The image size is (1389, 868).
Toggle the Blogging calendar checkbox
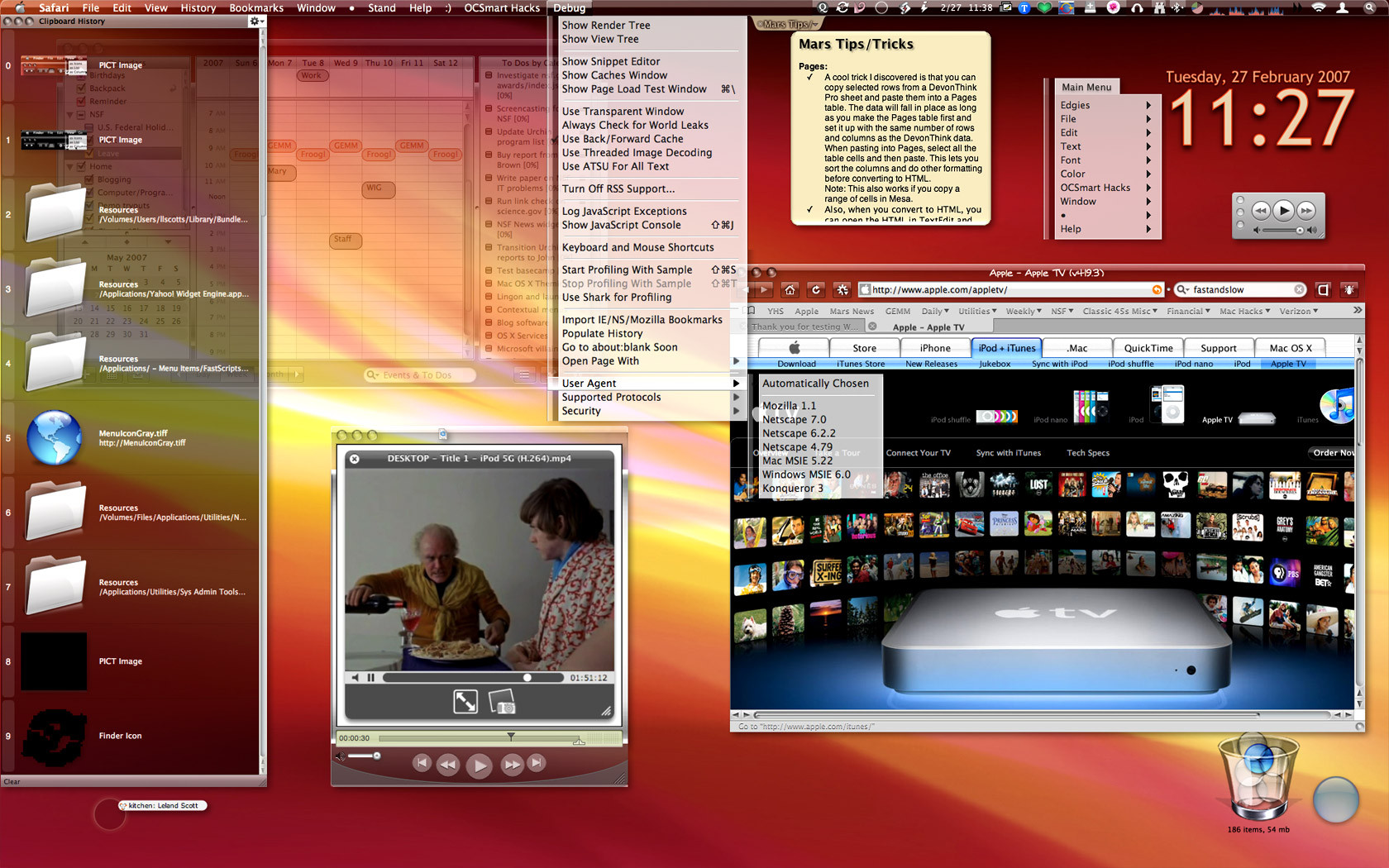pos(89,179)
